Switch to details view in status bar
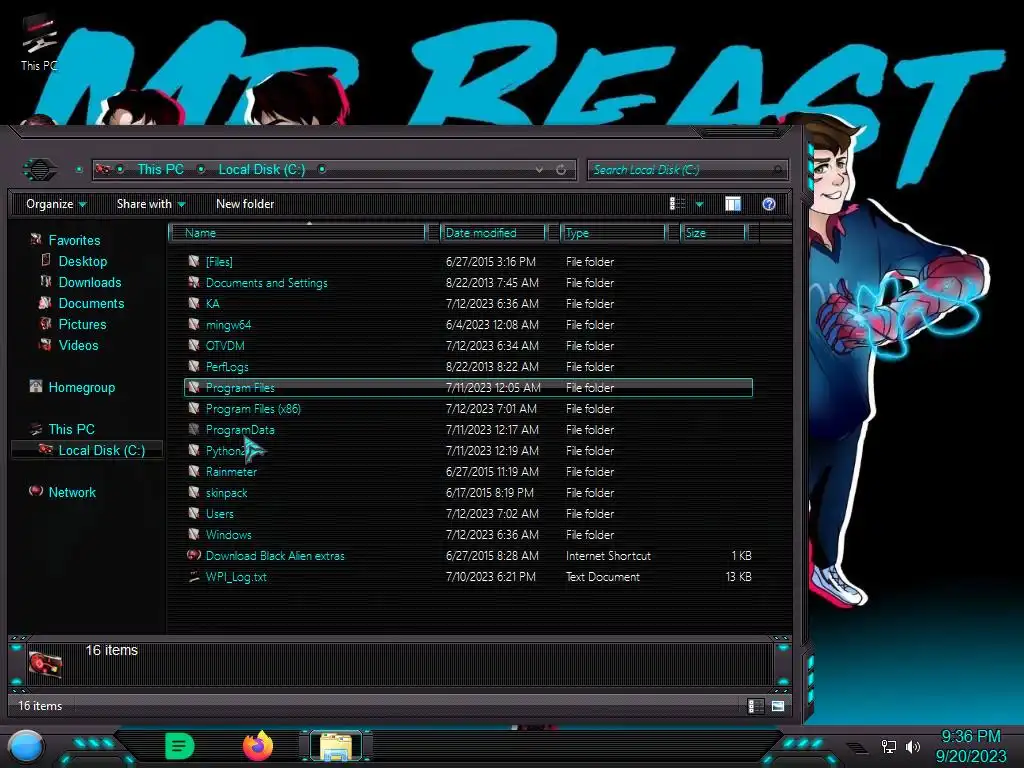1024x768 pixels. pyautogui.click(x=756, y=706)
